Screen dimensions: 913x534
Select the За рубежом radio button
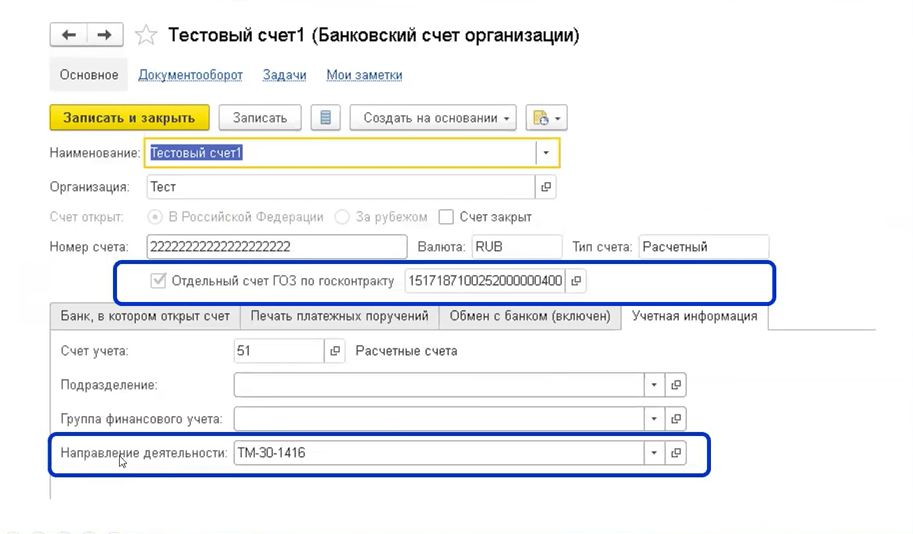[342, 217]
